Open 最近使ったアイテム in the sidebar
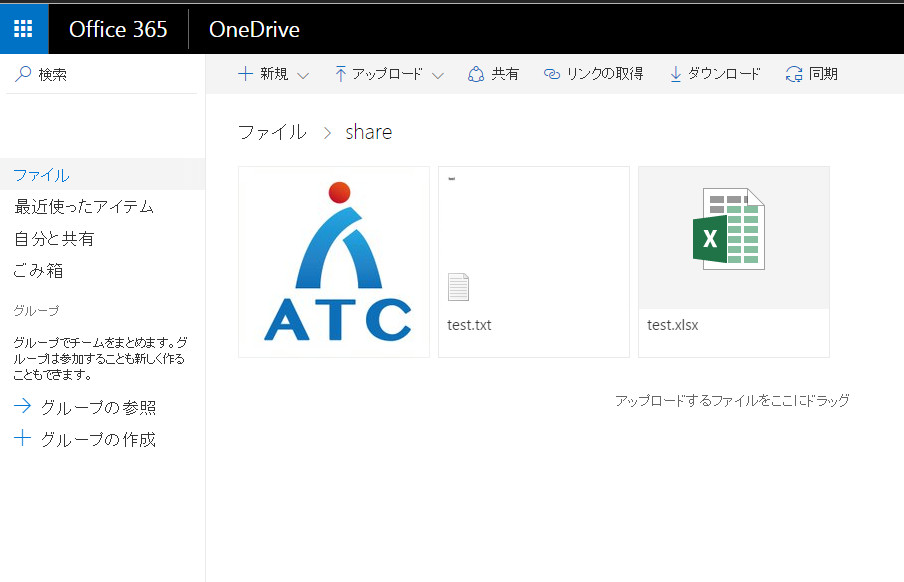 [x=84, y=206]
